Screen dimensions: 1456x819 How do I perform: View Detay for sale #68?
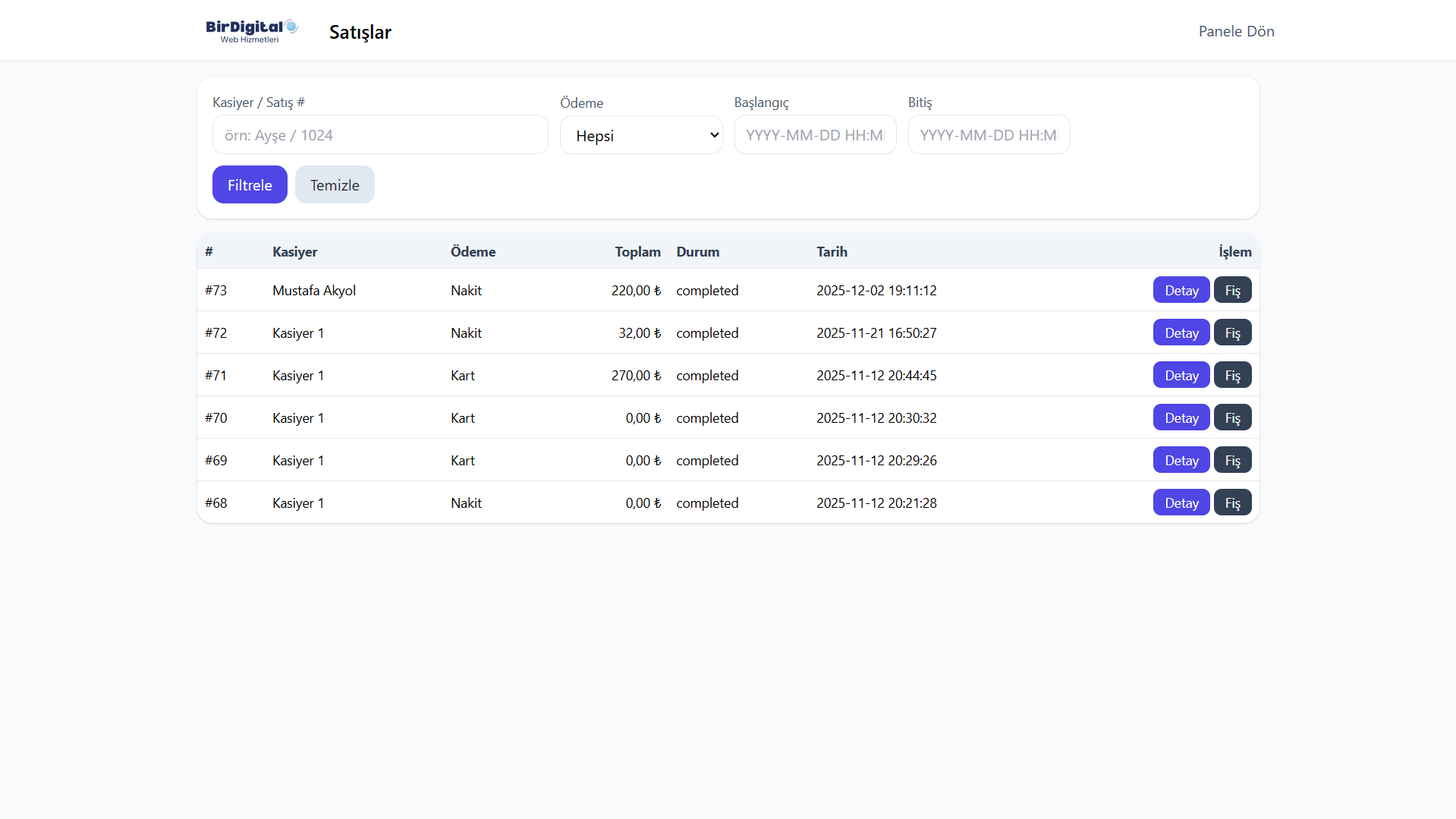pos(1181,502)
